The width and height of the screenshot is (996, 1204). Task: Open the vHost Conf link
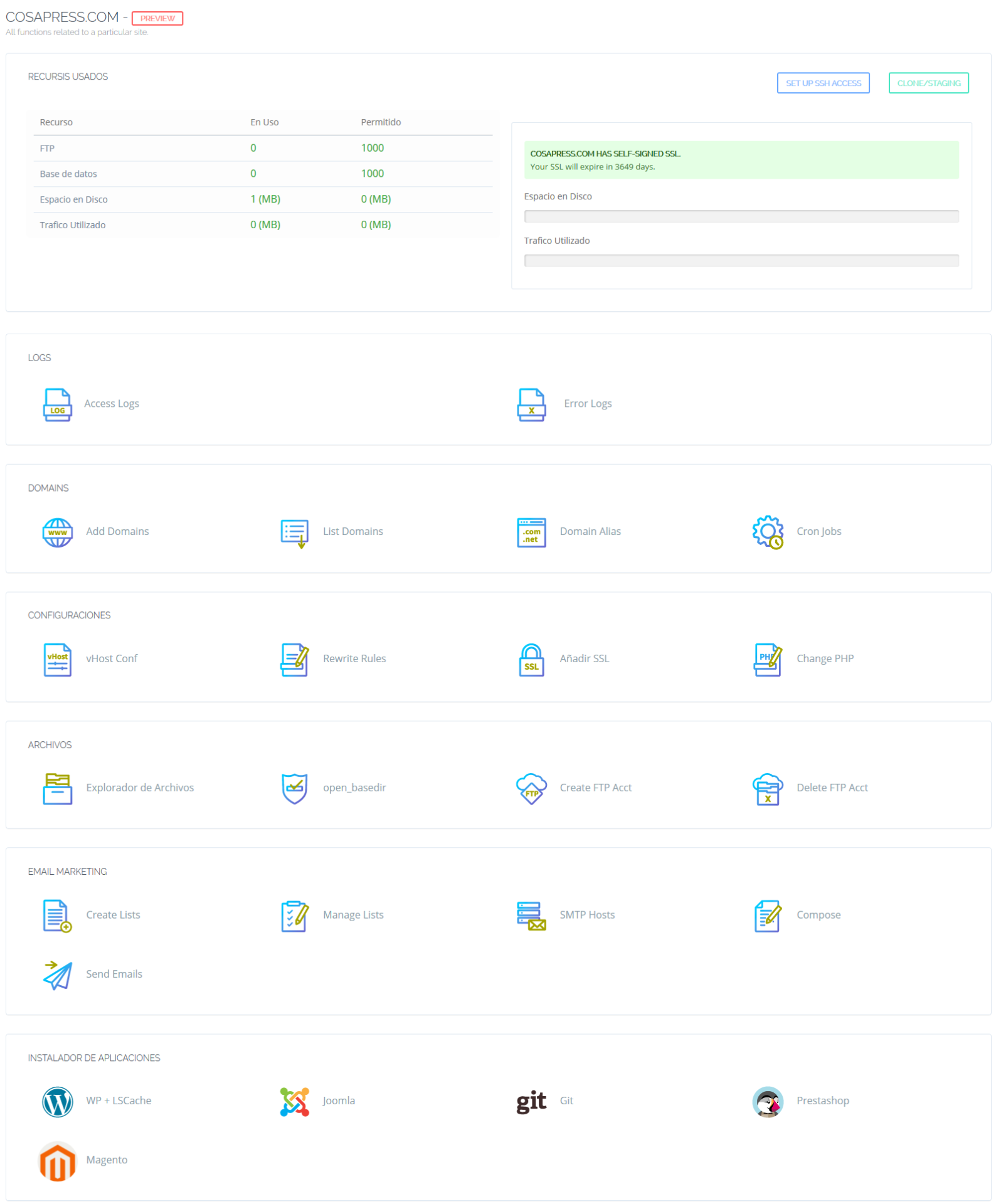pos(112,659)
